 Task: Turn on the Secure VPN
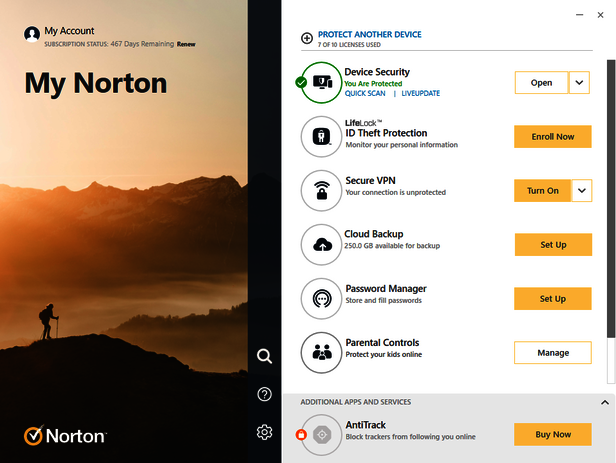coord(543,190)
